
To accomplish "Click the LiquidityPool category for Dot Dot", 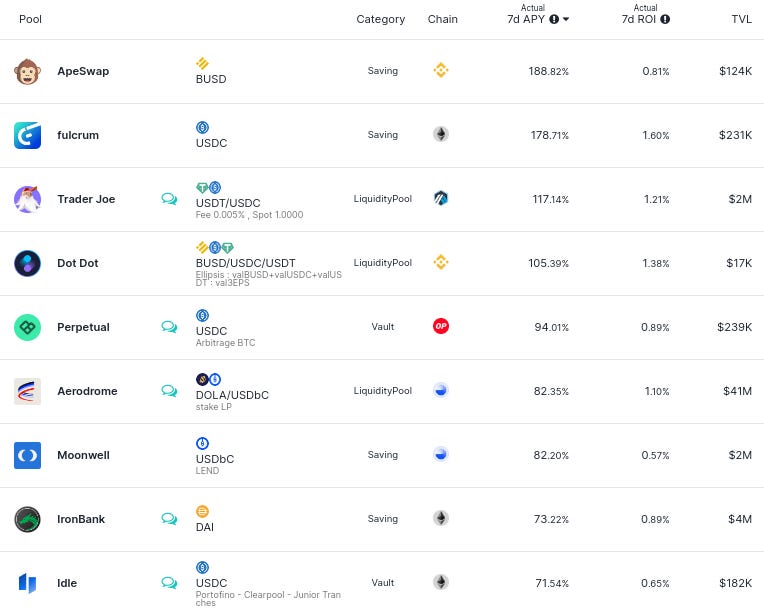I will 383,263.
